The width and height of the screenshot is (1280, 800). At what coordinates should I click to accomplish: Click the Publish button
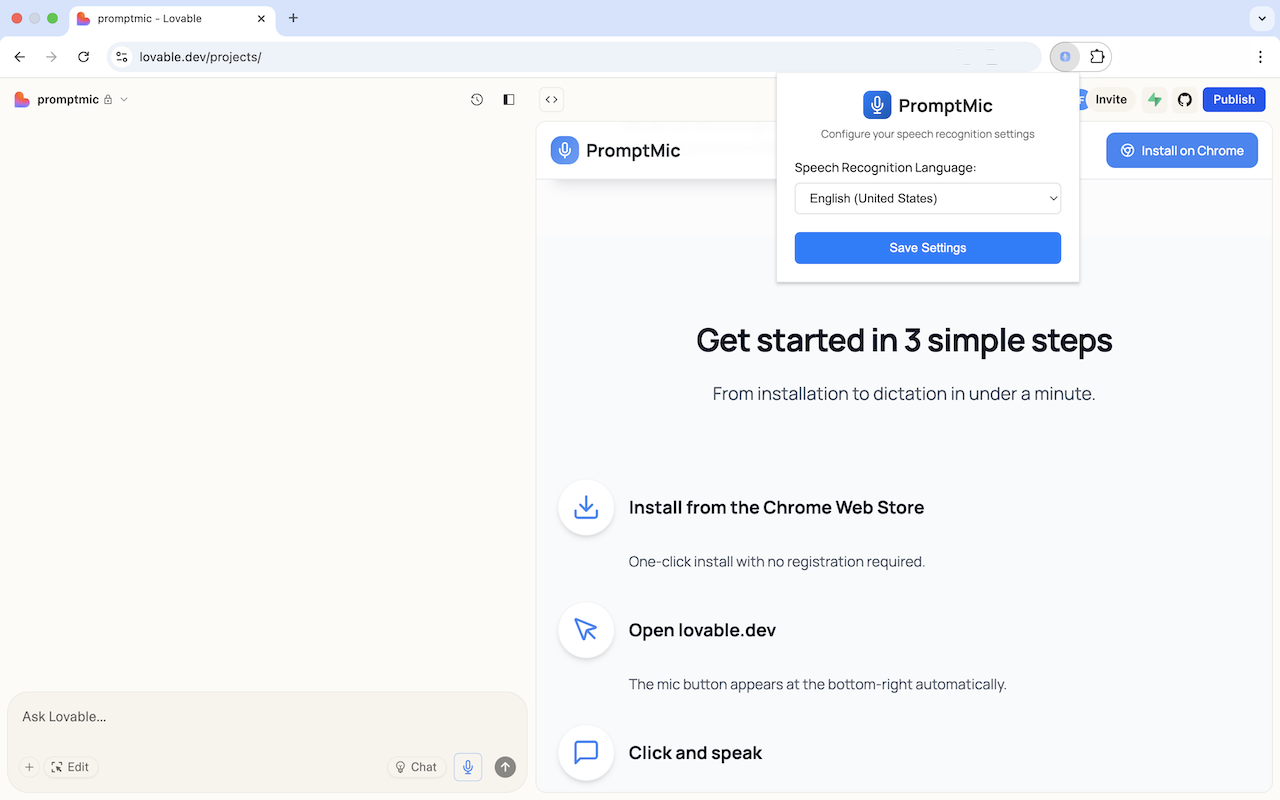tap(1234, 99)
